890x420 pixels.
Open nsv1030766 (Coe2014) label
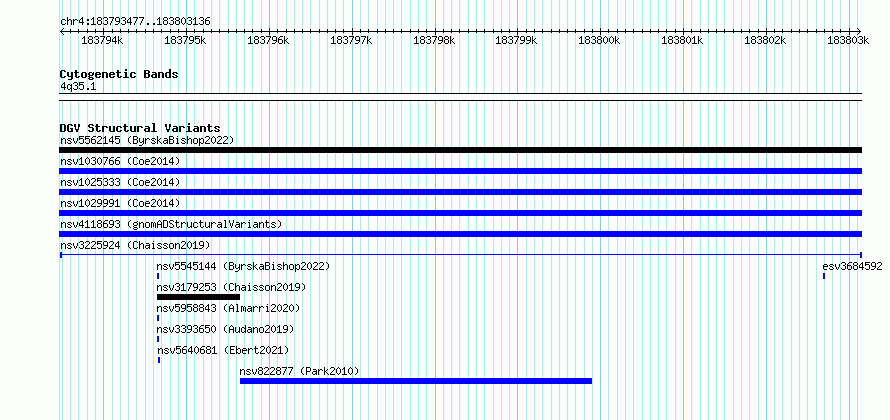pos(120,161)
